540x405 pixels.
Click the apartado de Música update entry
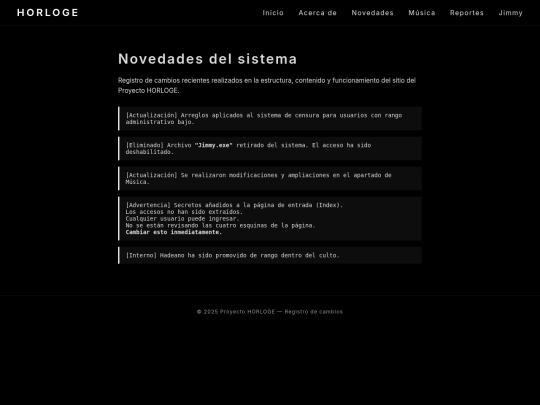(x=270, y=178)
